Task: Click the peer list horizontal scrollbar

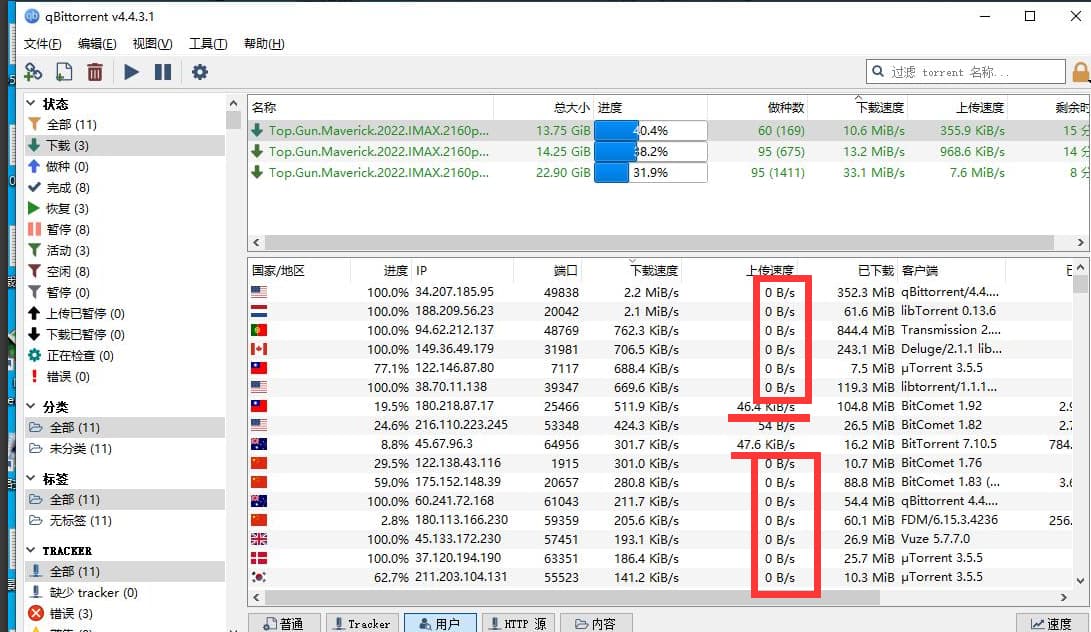Action: click(x=573, y=597)
